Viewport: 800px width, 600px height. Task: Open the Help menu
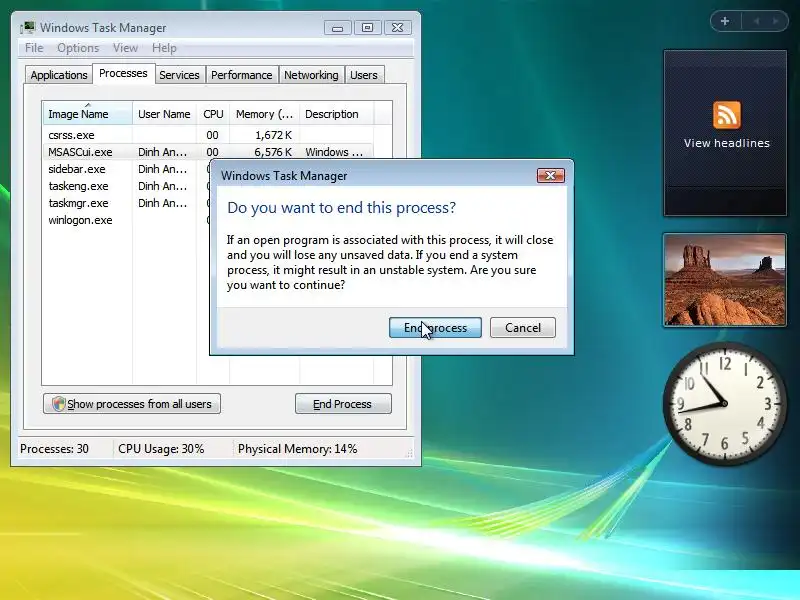tap(164, 48)
